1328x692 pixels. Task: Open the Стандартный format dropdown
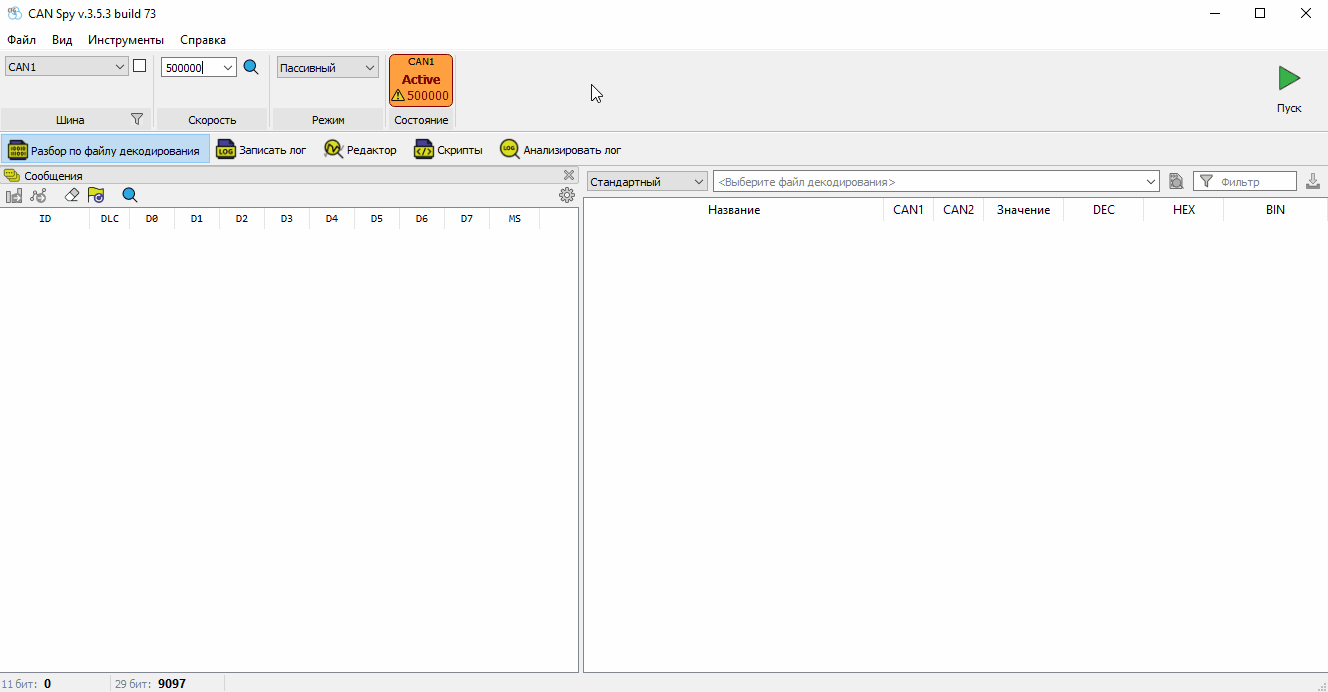[x=647, y=182]
